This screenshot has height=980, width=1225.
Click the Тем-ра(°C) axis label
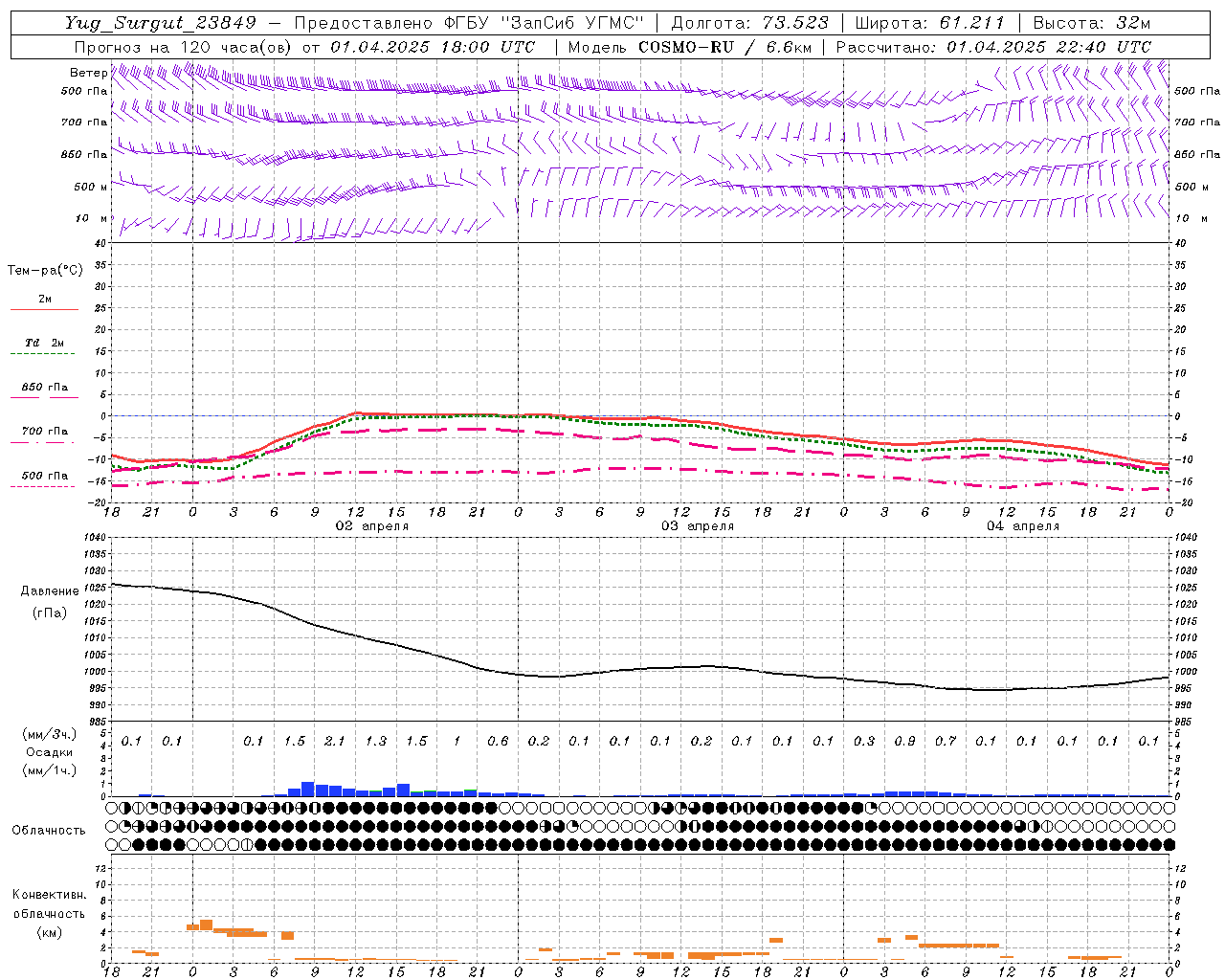tap(45, 271)
